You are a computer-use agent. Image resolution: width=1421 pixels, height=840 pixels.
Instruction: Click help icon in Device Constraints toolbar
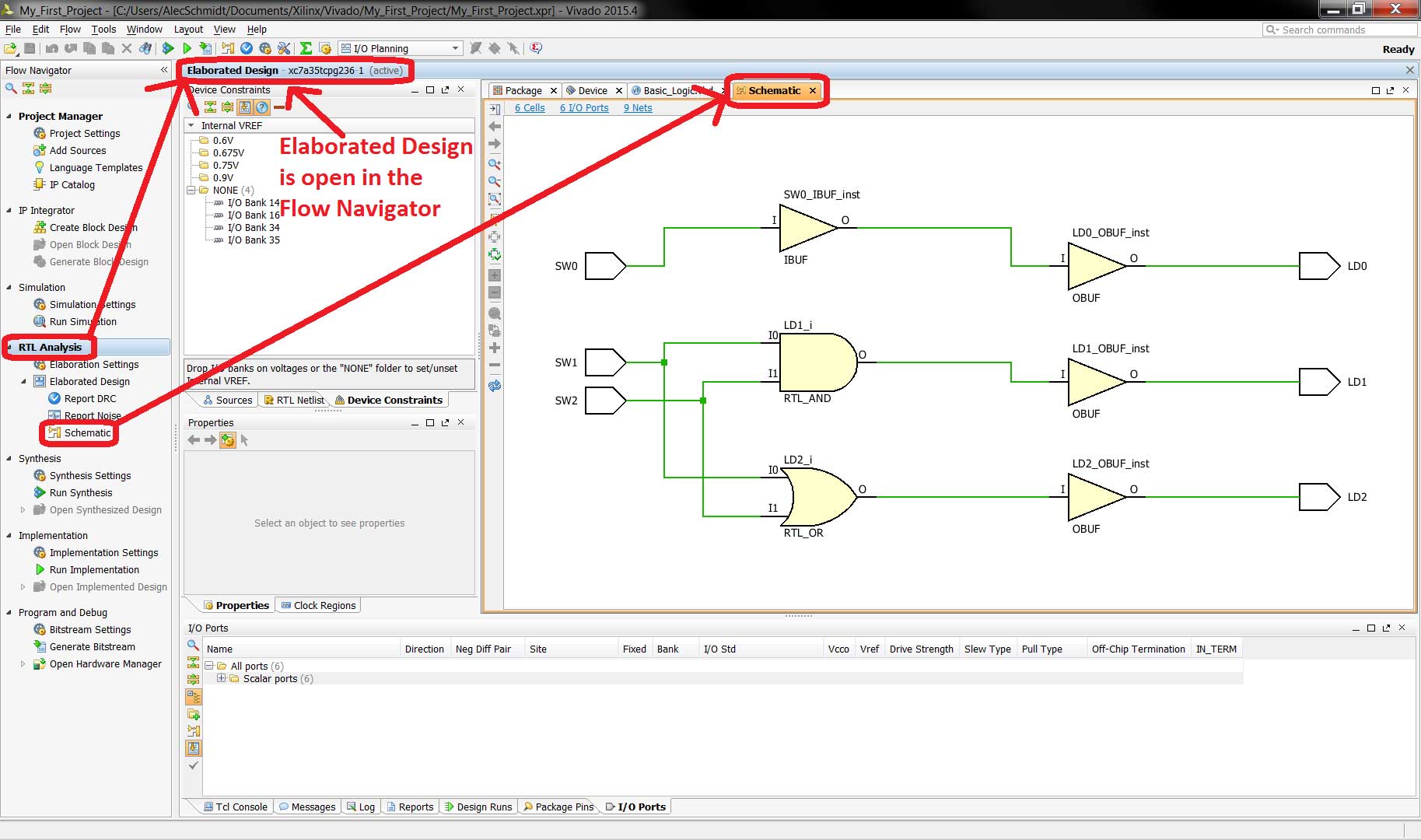(262, 107)
